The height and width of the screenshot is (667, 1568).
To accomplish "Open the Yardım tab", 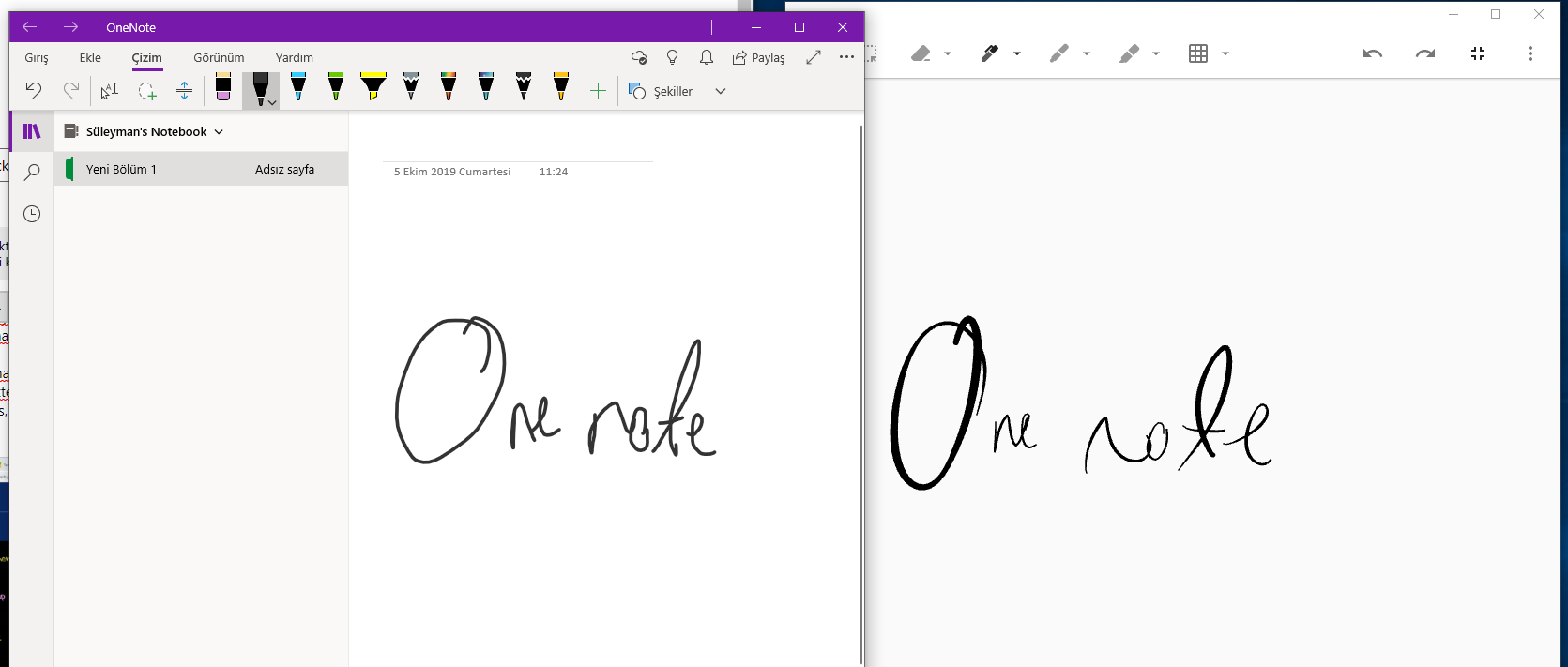I will [x=295, y=57].
